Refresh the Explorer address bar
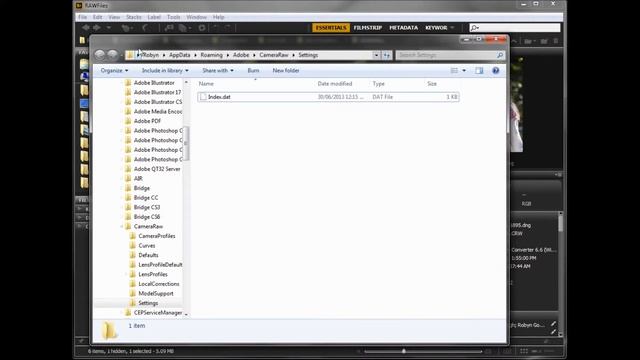The width and height of the screenshot is (640, 360). click(x=387, y=55)
